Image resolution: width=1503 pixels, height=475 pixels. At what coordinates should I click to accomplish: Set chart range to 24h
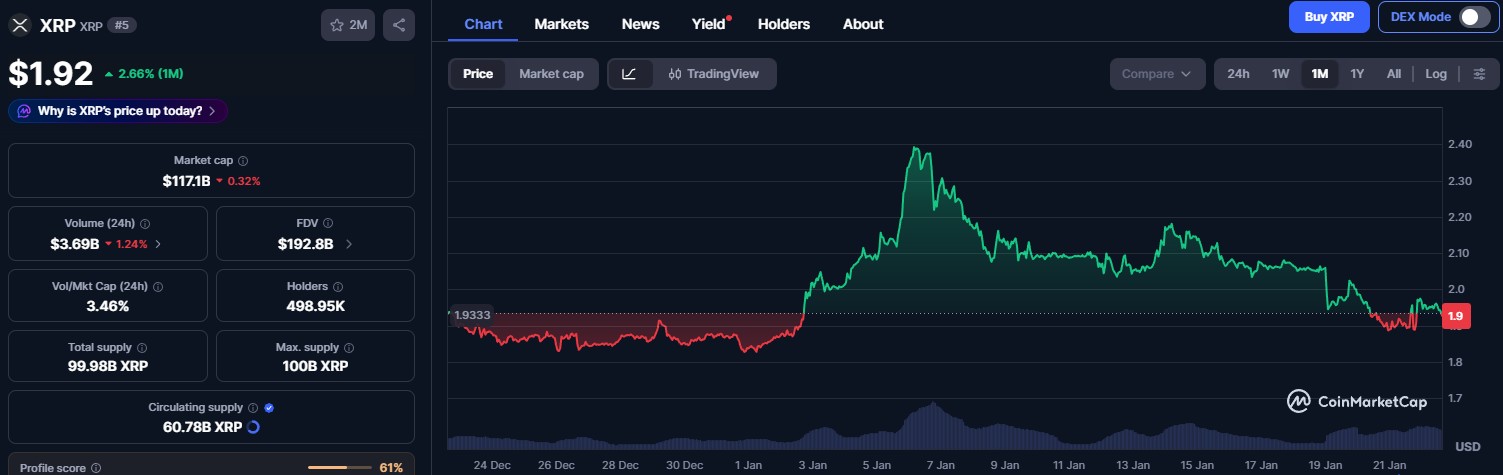point(1238,74)
